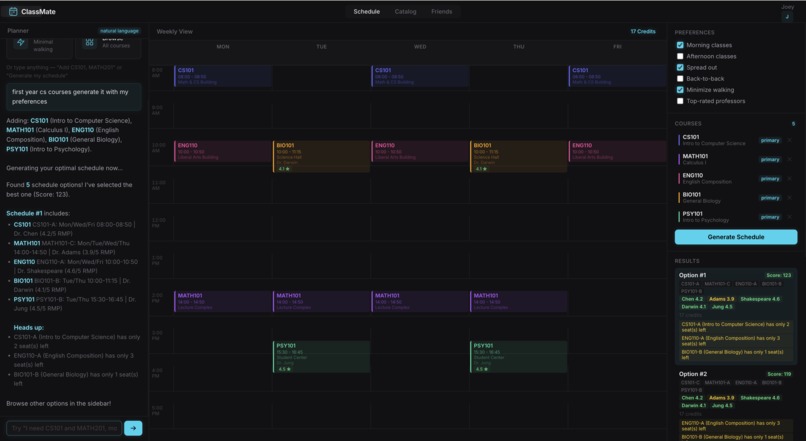Click the PSY101 Intro to Psychology row
Viewport: 806px width, 441px height.
pos(736,217)
